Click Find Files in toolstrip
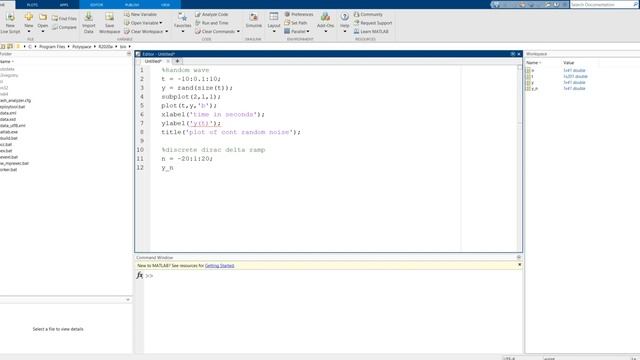 click(64, 18)
